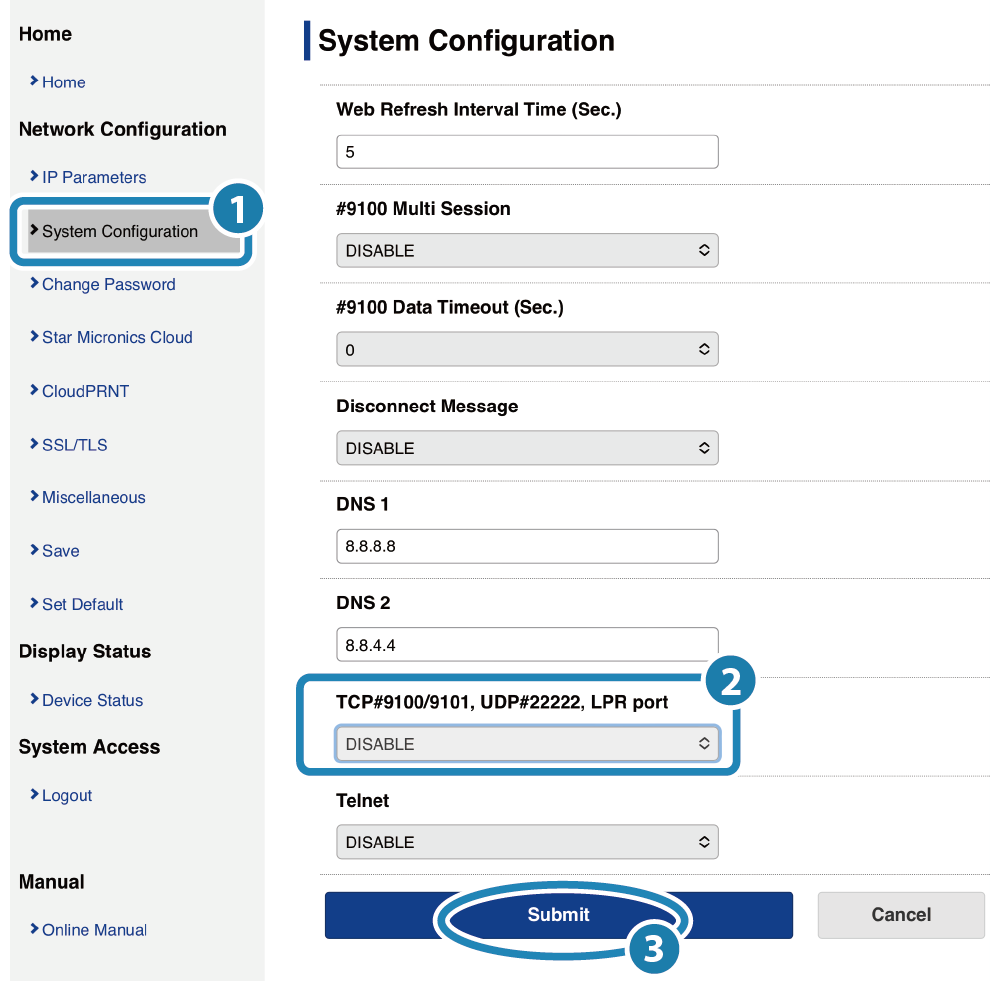1000x981 pixels.
Task: Click the Save link in sidebar
Action: 60,551
